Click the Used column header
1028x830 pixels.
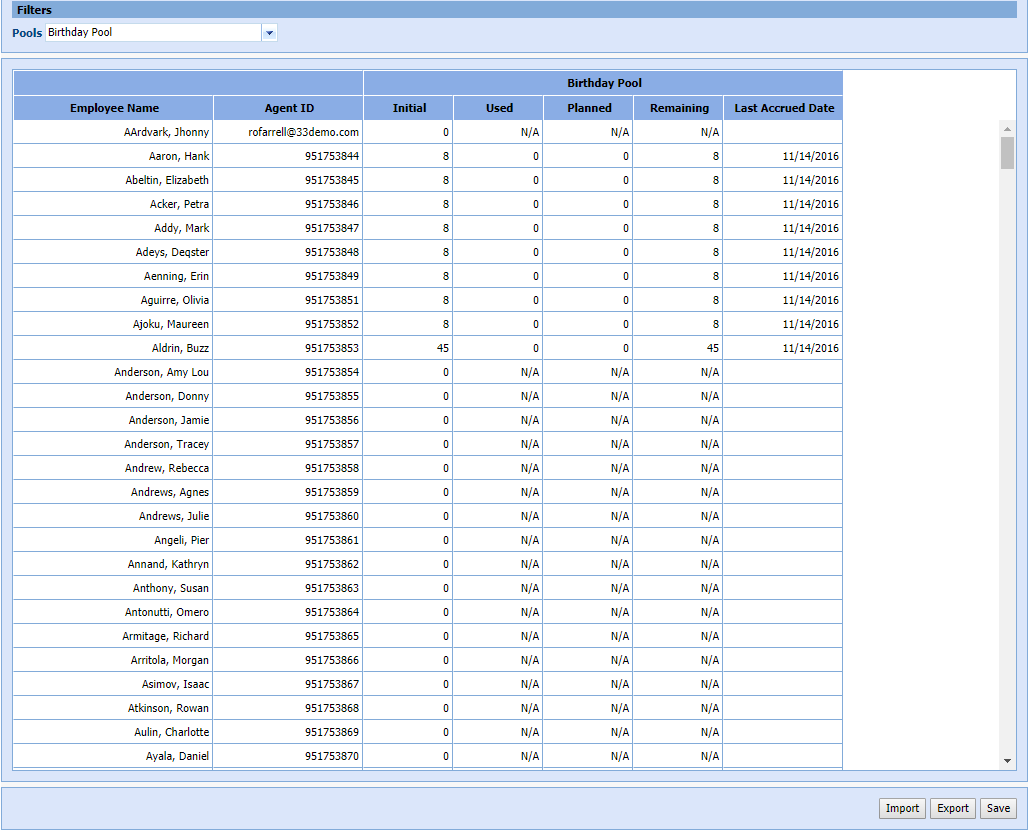click(x=499, y=108)
